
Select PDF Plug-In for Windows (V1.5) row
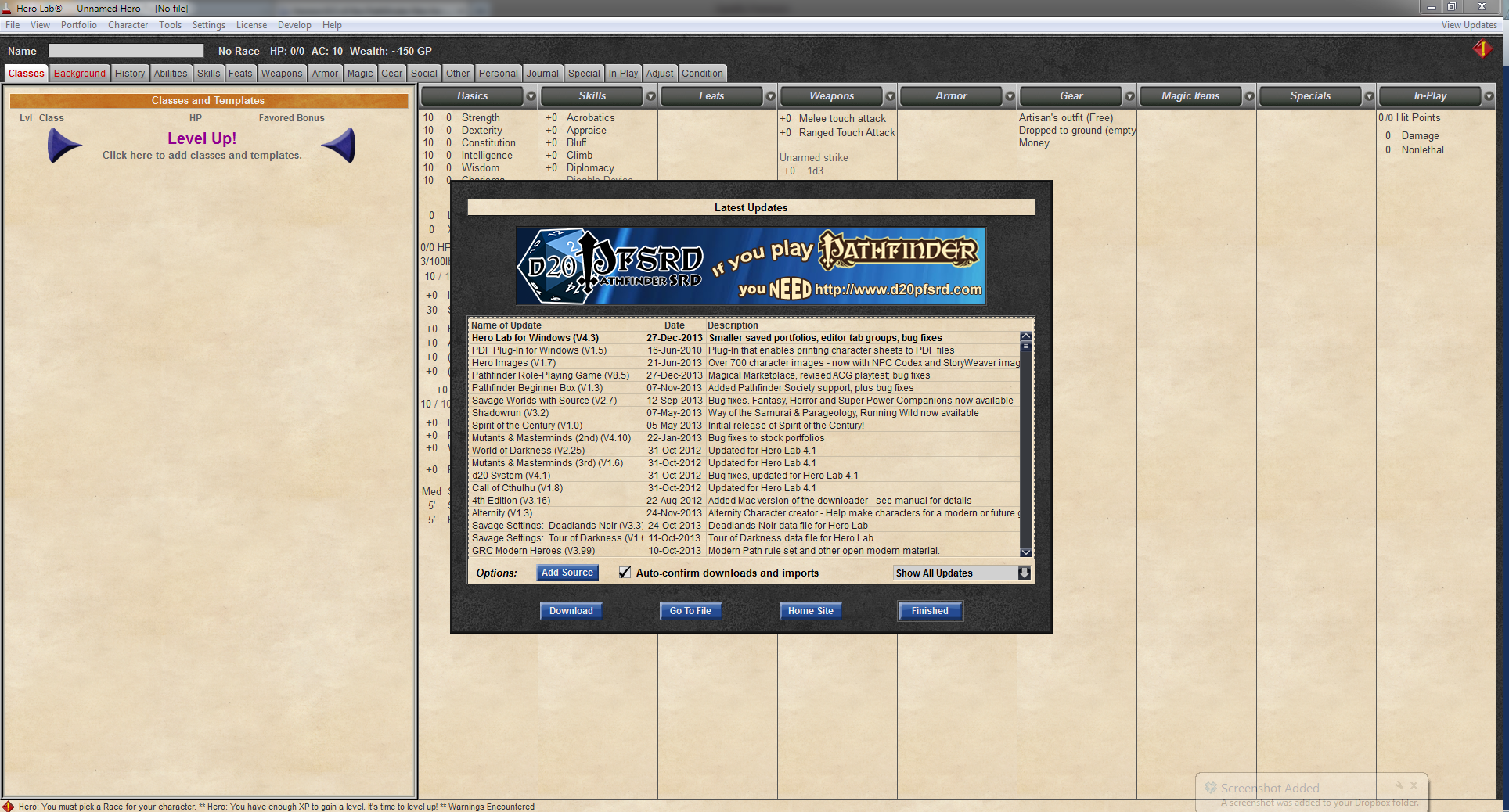point(744,350)
